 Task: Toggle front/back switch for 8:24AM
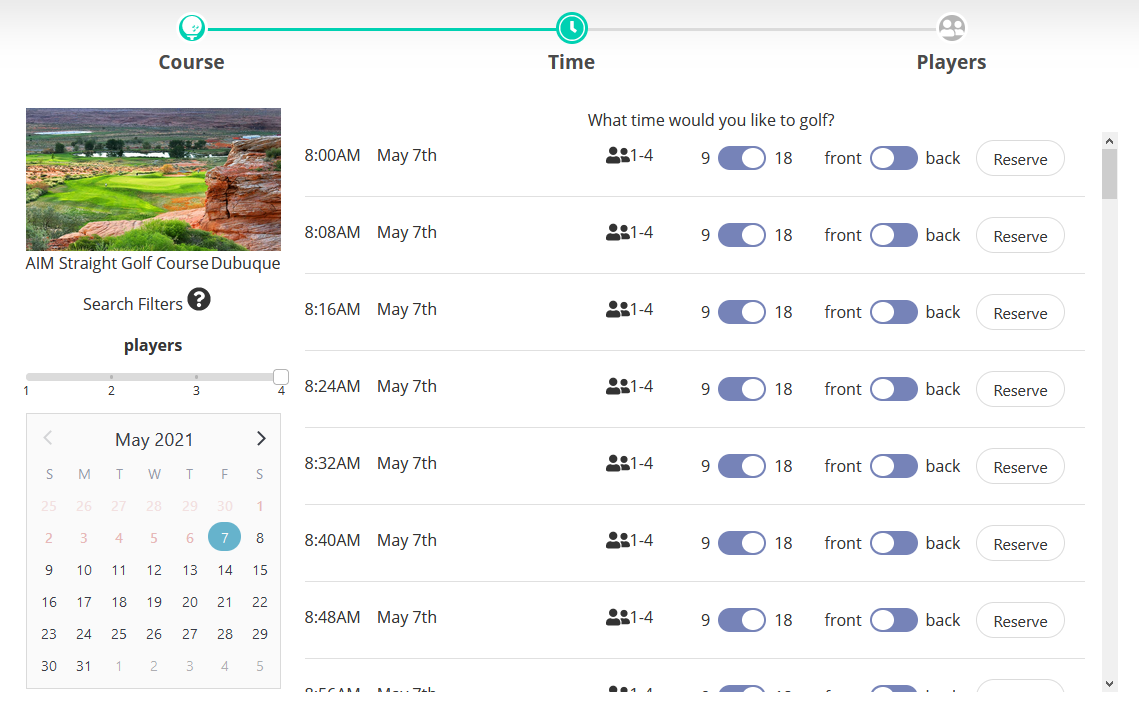(x=894, y=389)
